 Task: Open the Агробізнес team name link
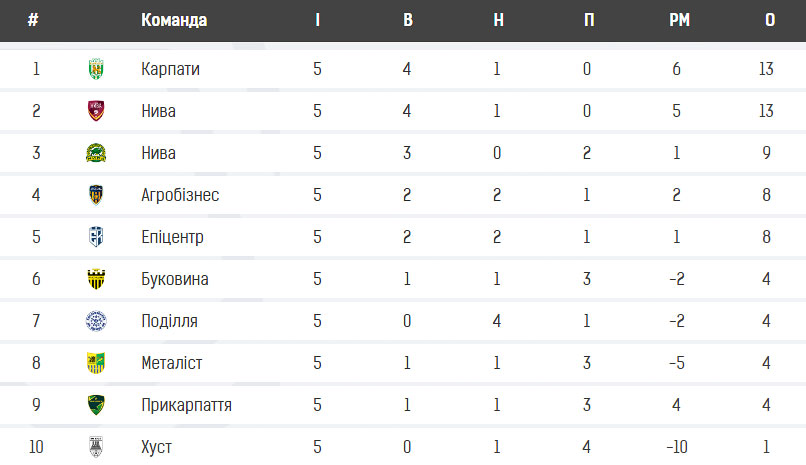click(x=180, y=195)
